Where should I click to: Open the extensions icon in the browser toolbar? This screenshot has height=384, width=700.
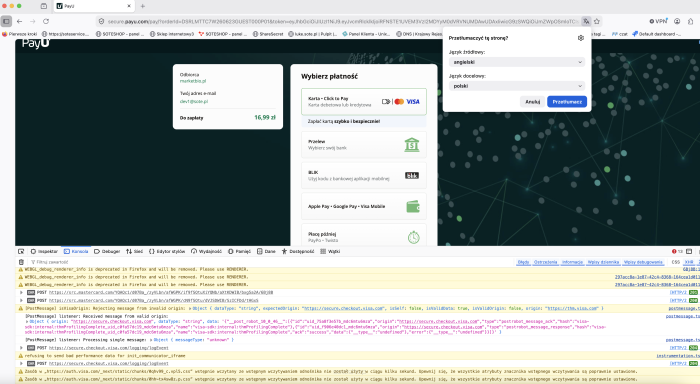point(691,21)
